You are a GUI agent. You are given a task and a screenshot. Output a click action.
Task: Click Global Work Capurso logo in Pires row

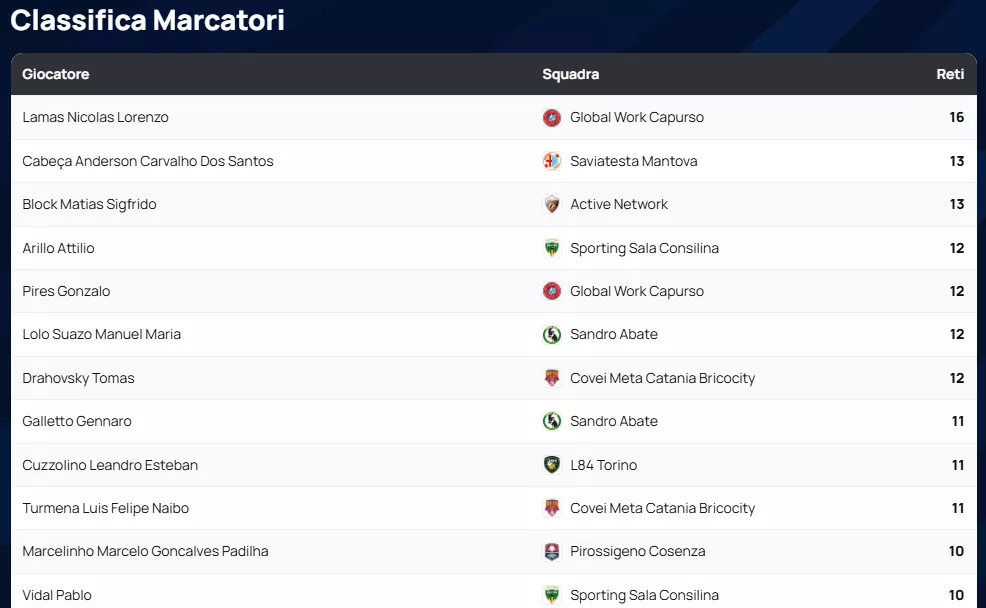pos(552,292)
